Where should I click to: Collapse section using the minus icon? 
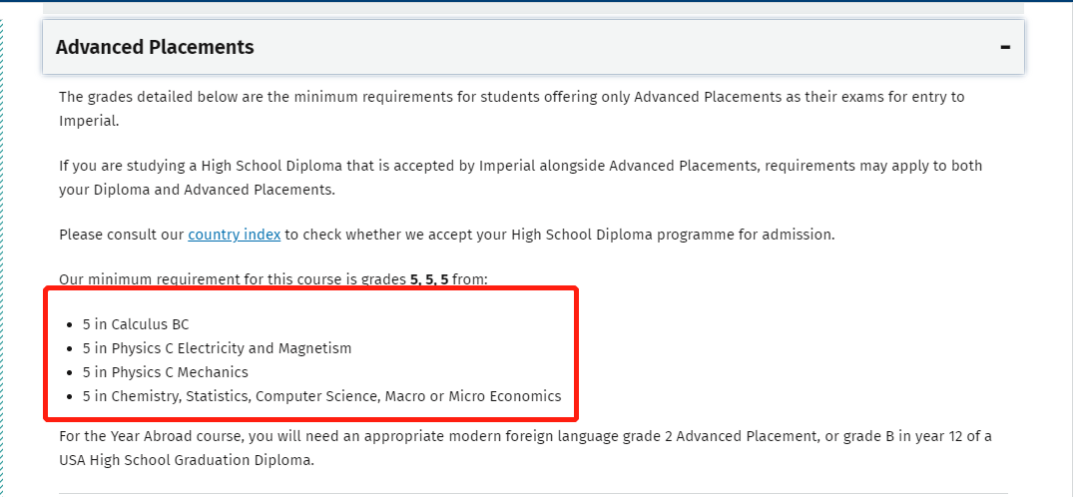coord(1006,47)
